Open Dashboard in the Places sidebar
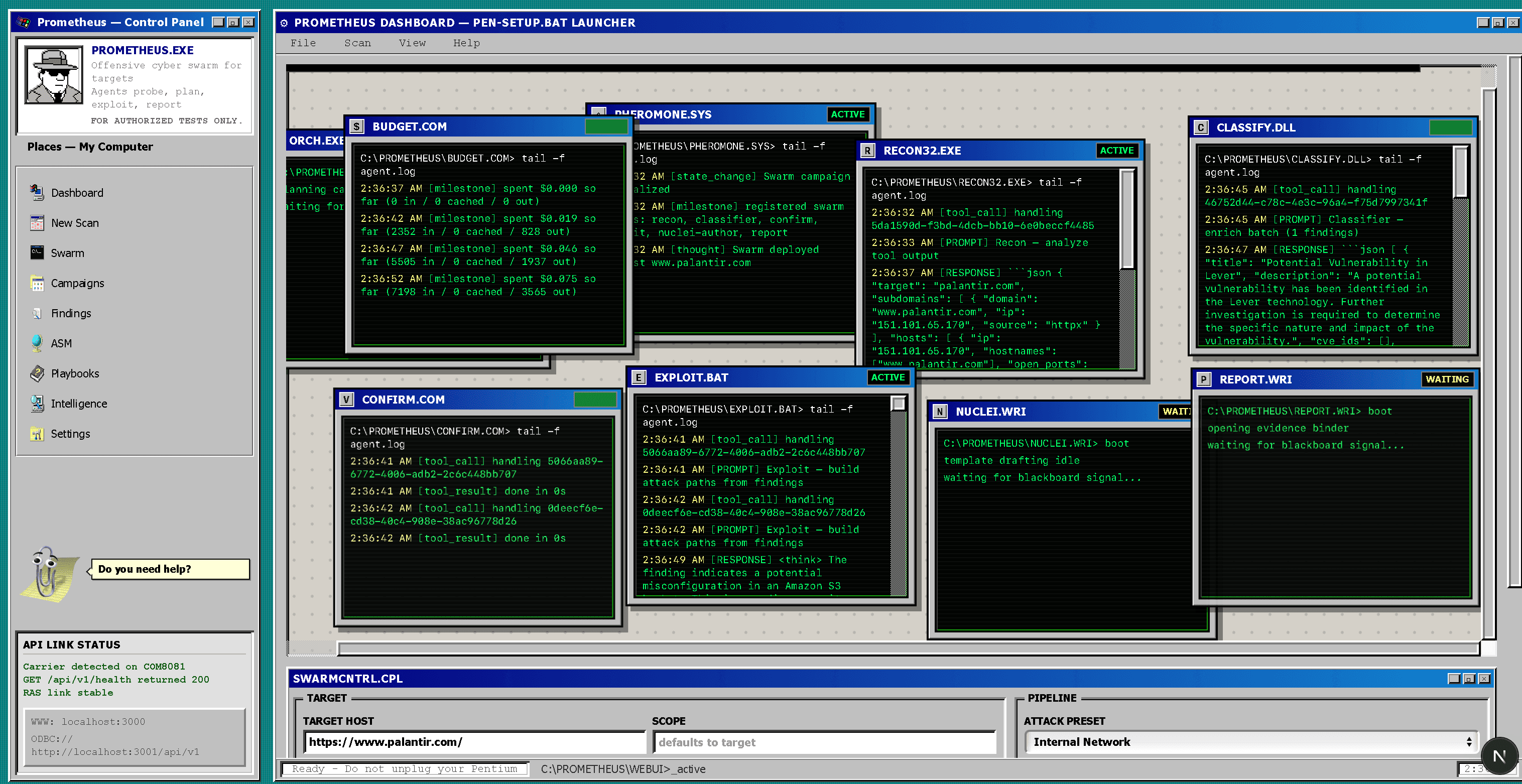This screenshot has width=1522, height=784. [77, 193]
